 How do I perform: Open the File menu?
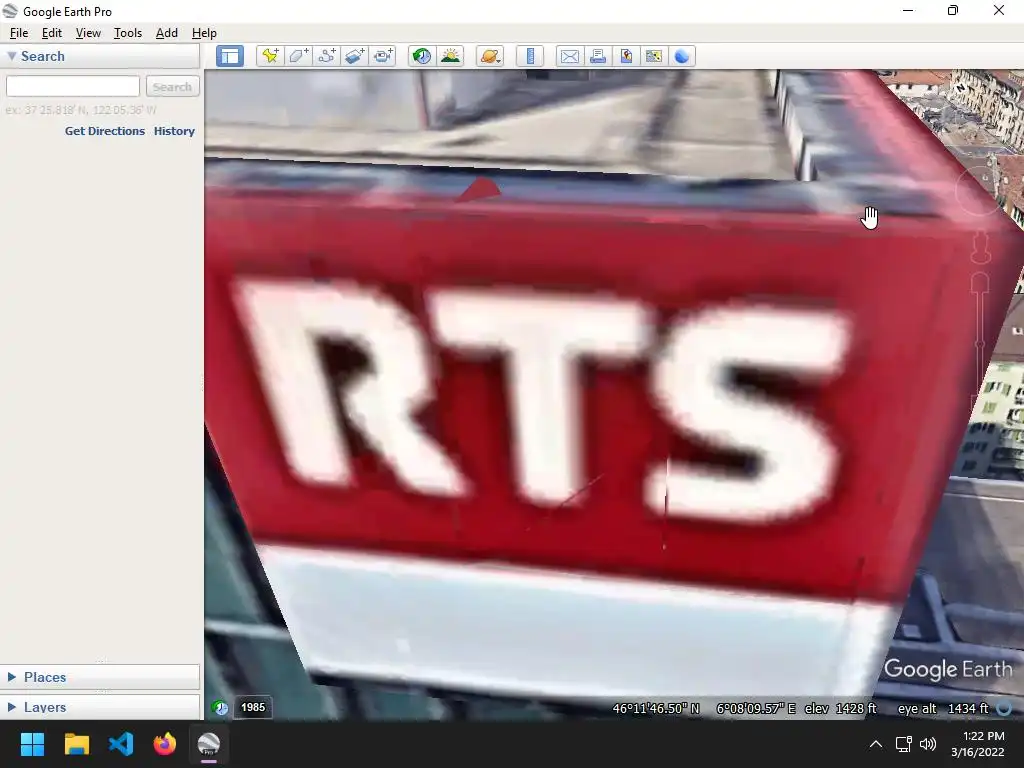pos(19,33)
